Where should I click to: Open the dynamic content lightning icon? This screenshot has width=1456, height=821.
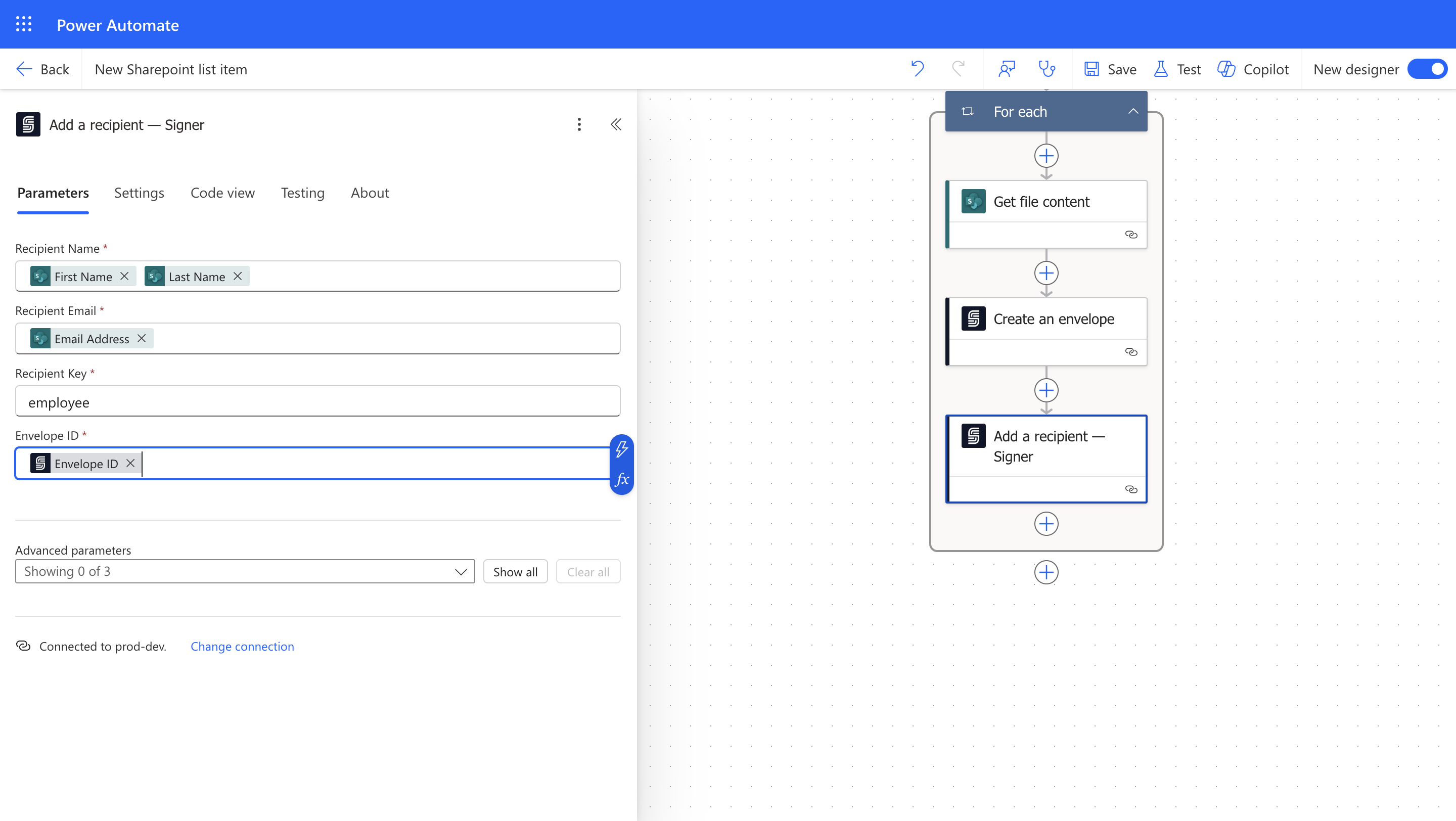coord(622,449)
